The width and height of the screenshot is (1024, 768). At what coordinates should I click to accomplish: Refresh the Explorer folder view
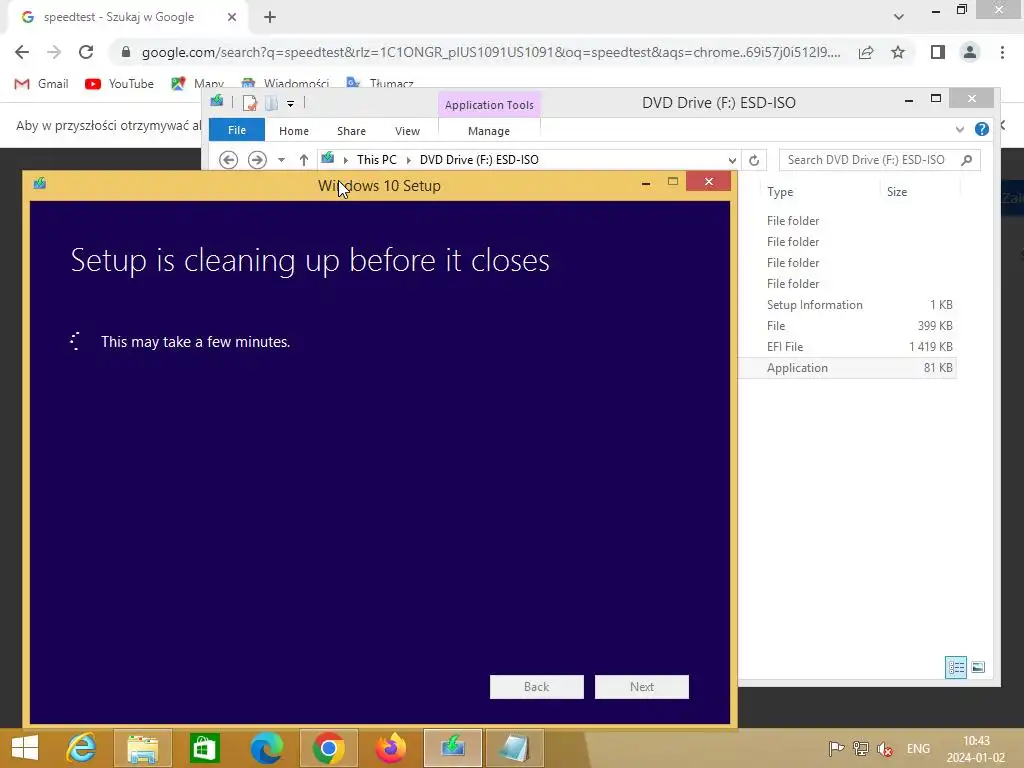tap(754, 160)
